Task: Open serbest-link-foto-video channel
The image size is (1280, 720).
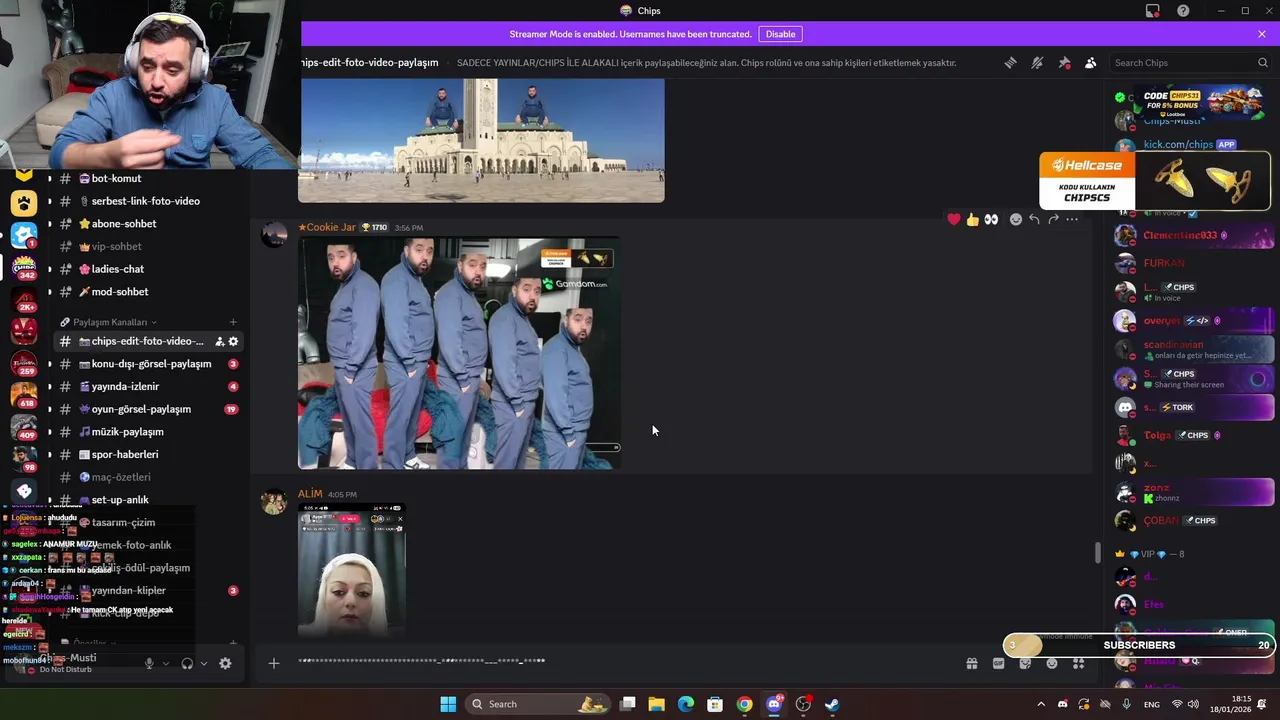Action: pyautogui.click(x=146, y=201)
